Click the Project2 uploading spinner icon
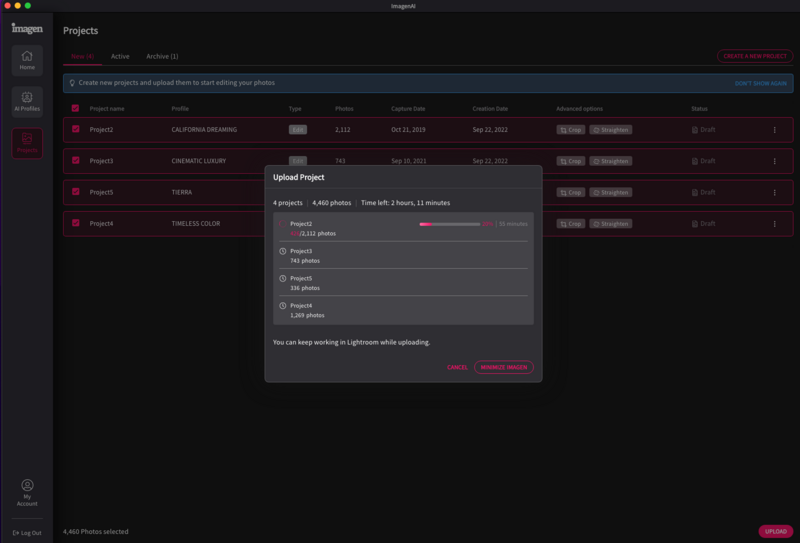The height and width of the screenshot is (543, 800). point(282,224)
